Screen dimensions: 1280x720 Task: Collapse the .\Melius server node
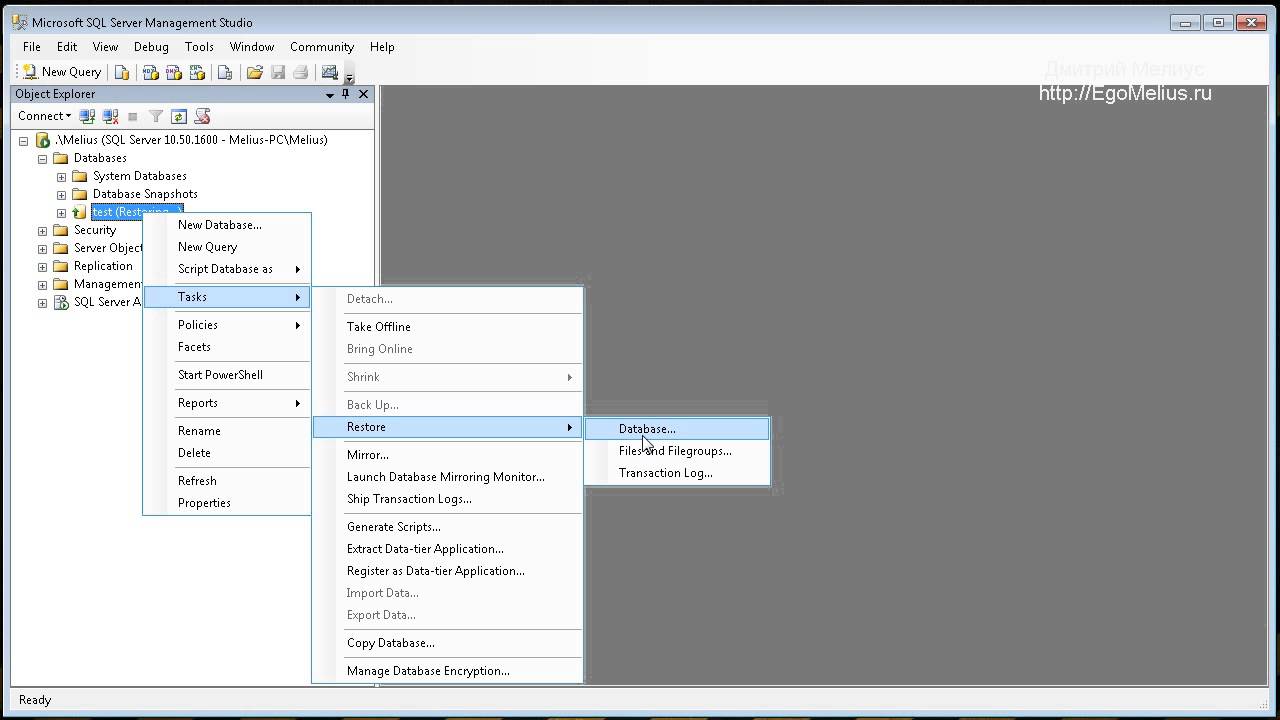23,141
